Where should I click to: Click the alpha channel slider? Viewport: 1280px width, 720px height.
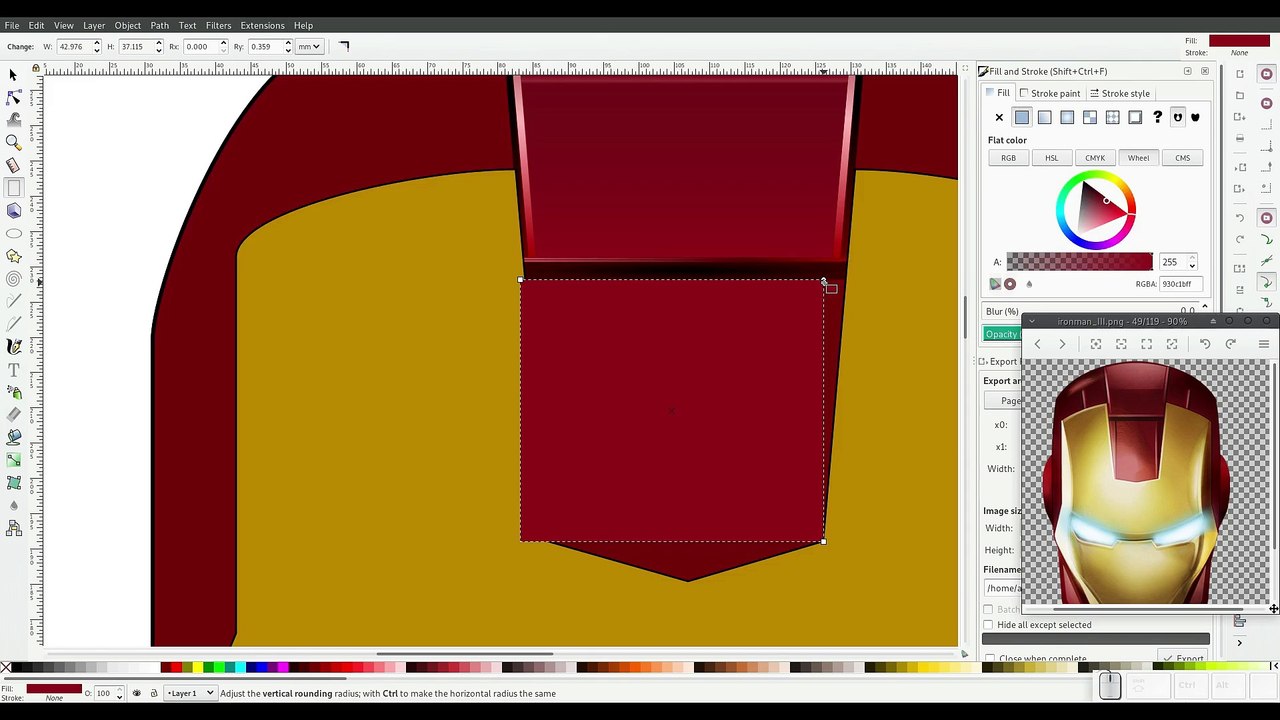click(1079, 262)
